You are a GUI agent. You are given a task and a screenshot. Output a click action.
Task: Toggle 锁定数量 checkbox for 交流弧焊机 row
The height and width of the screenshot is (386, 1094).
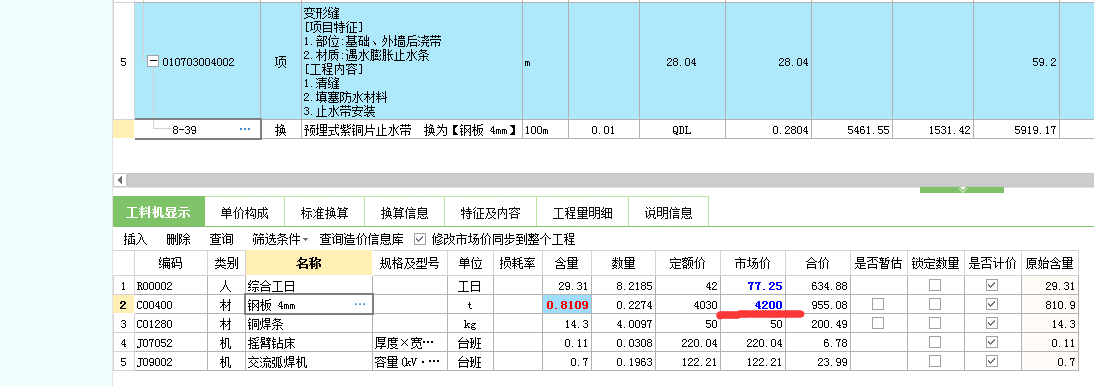(935, 362)
